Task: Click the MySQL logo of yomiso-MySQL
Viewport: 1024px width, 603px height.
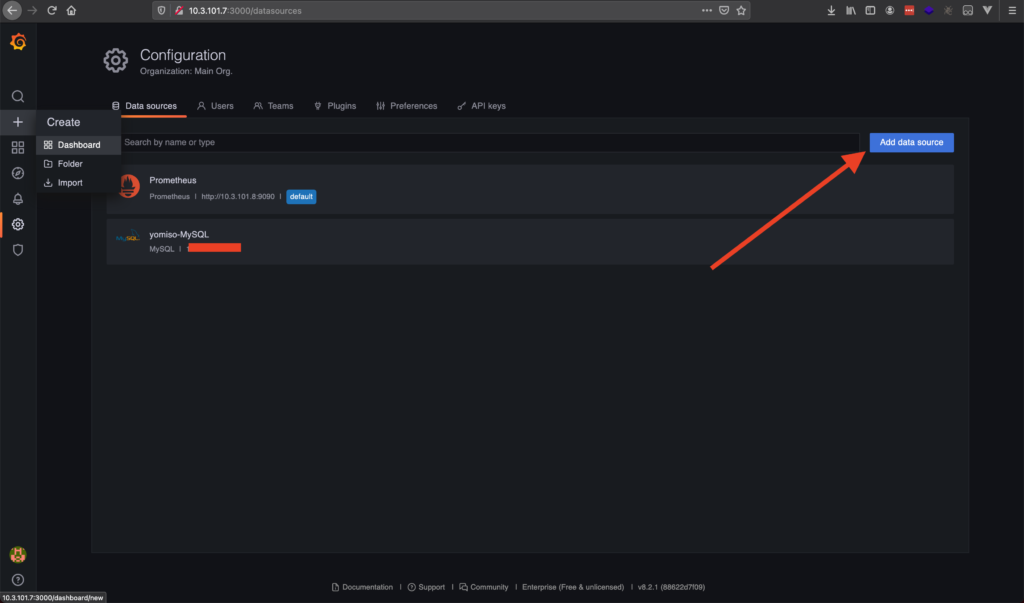Action: click(x=127, y=238)
